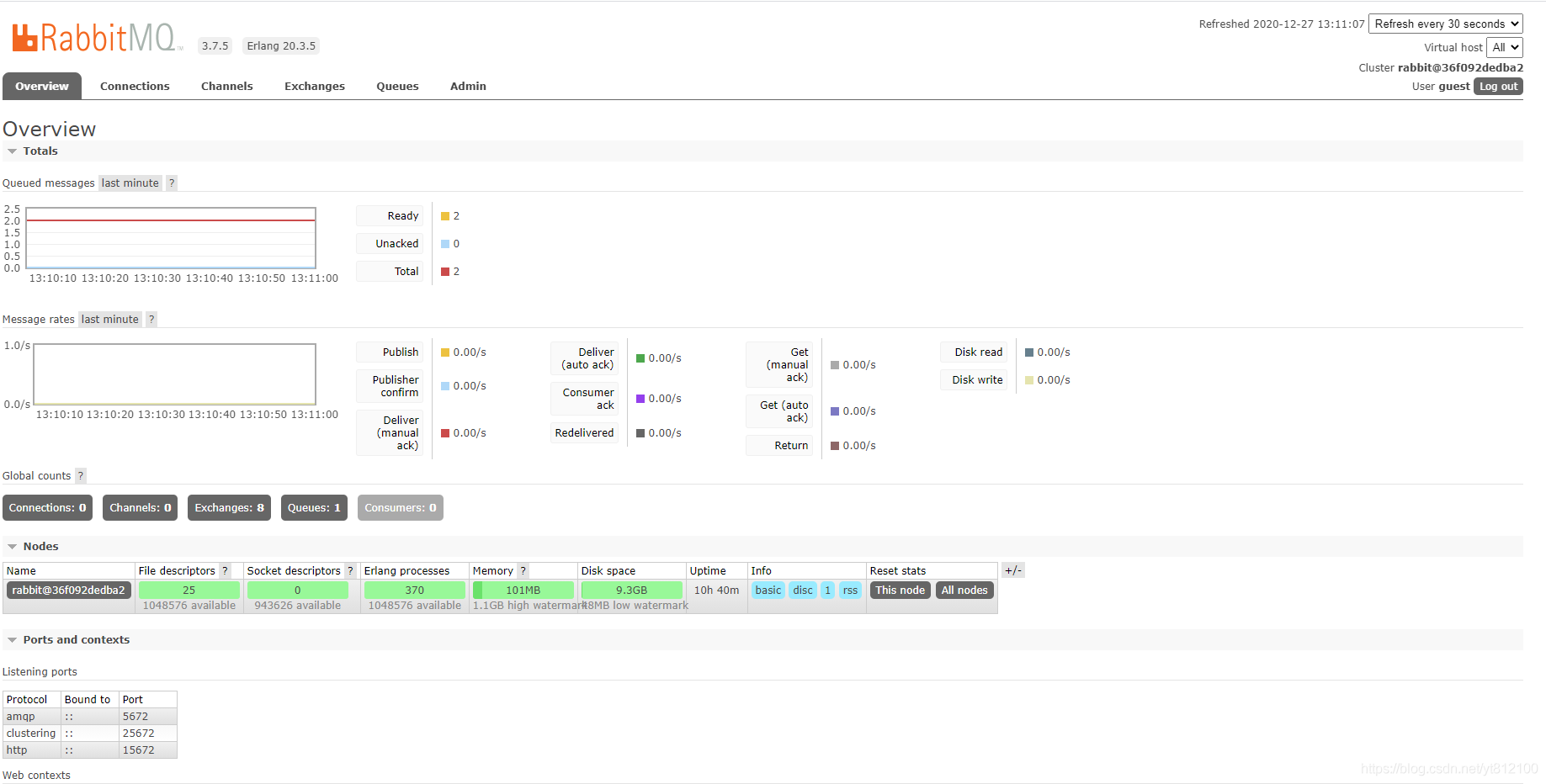This screenshot has height=784, width=1546.
Task: Switch to the Overview tab
Action: point(42,86)
